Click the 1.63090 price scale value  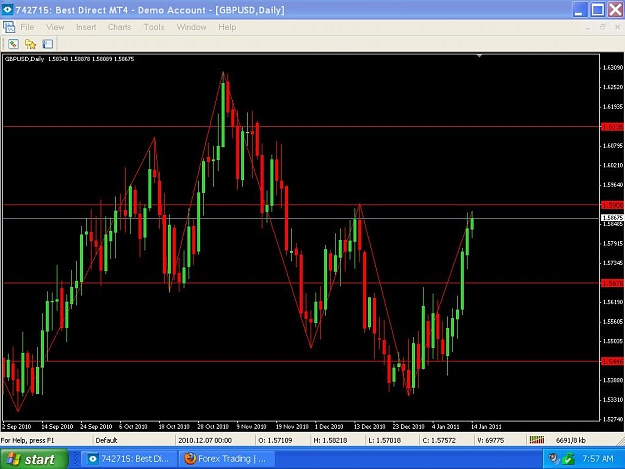tap(612, 68)
